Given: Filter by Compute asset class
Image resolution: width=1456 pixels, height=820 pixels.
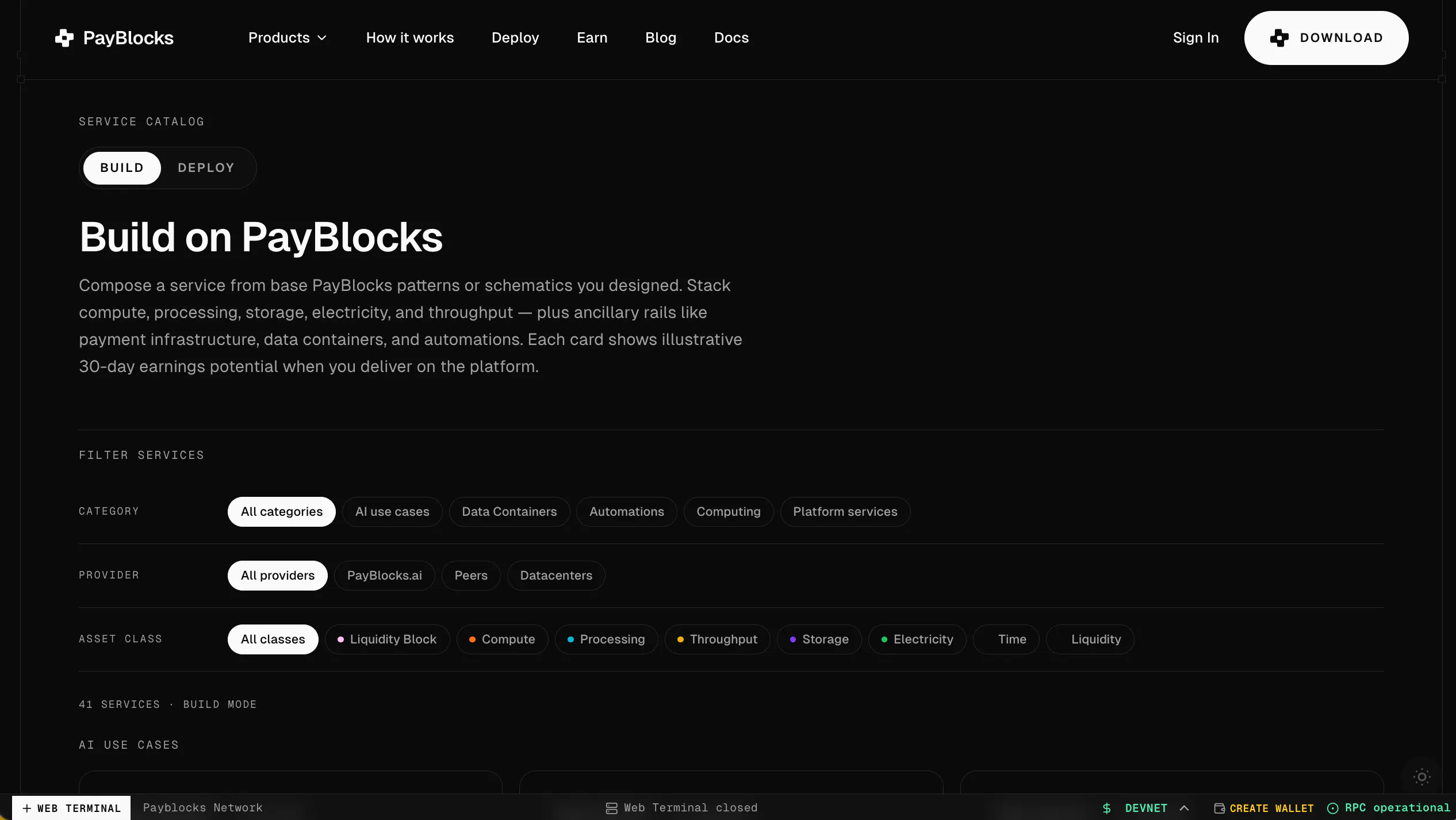Looking at the screenshot, I should click(503, 639).
